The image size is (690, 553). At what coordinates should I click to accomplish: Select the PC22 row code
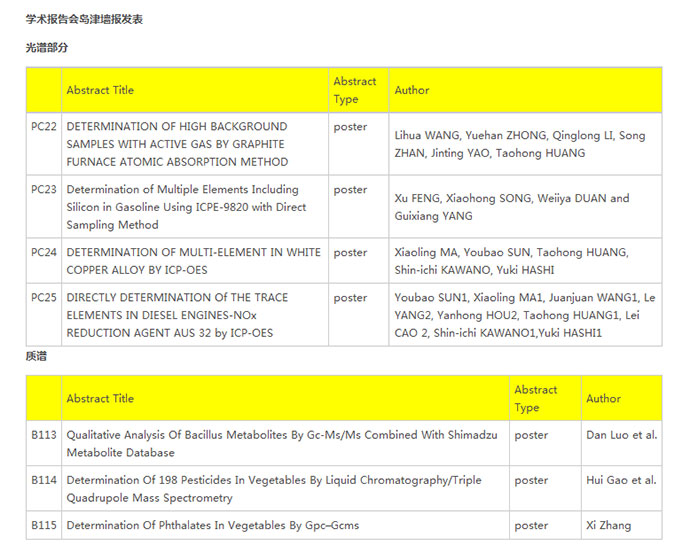[44, 127]
